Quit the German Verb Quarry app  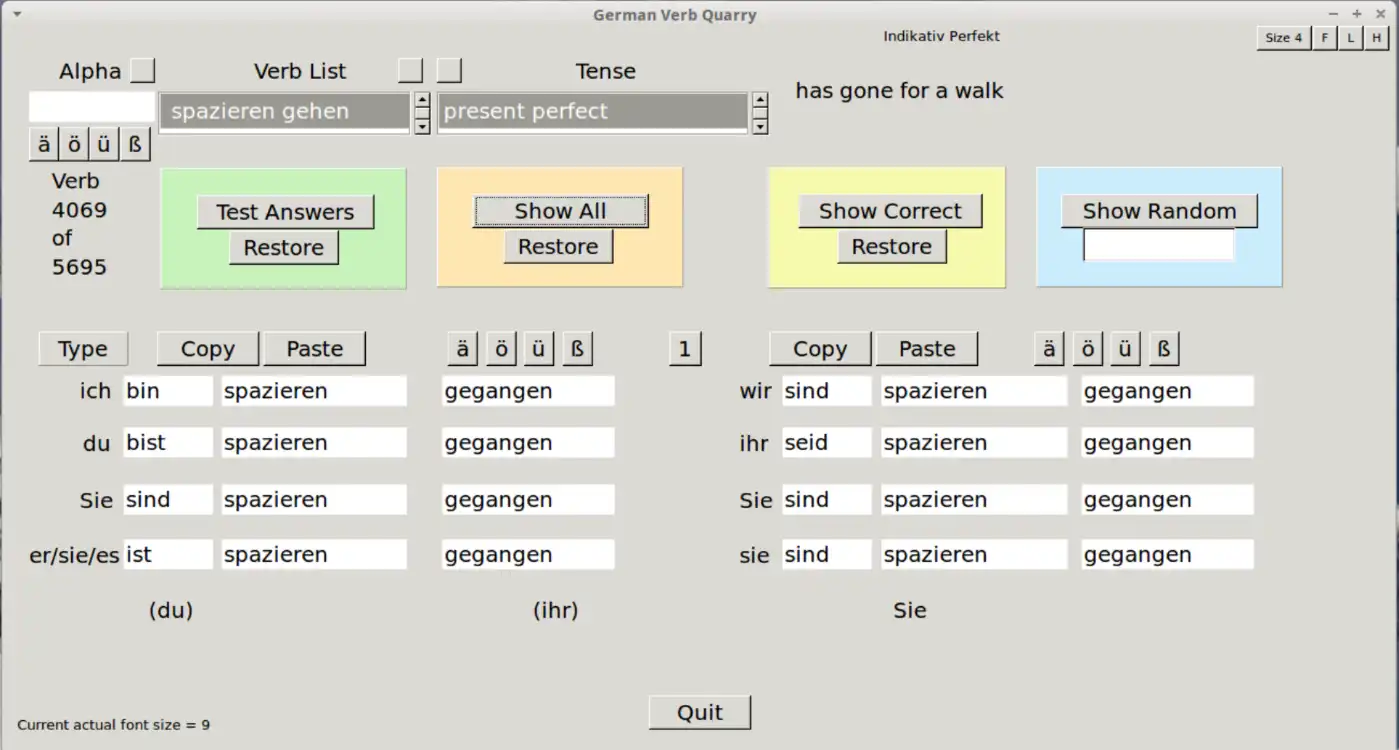(x=699, y=712)
